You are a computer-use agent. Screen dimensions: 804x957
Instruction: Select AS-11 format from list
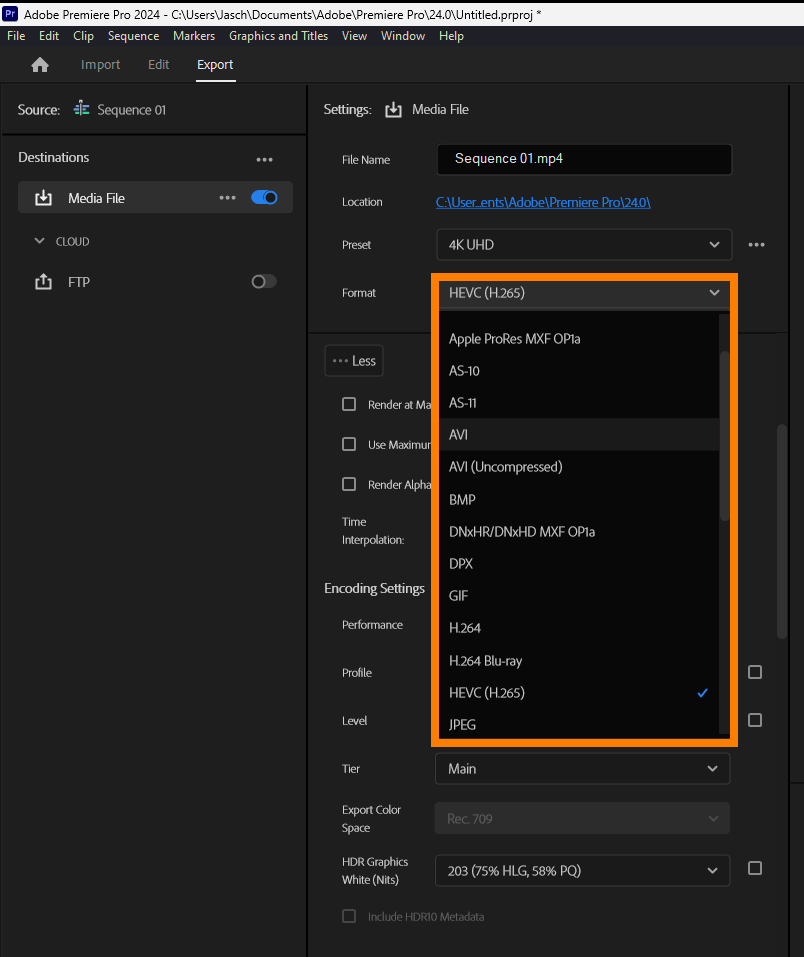click(579, 403)
